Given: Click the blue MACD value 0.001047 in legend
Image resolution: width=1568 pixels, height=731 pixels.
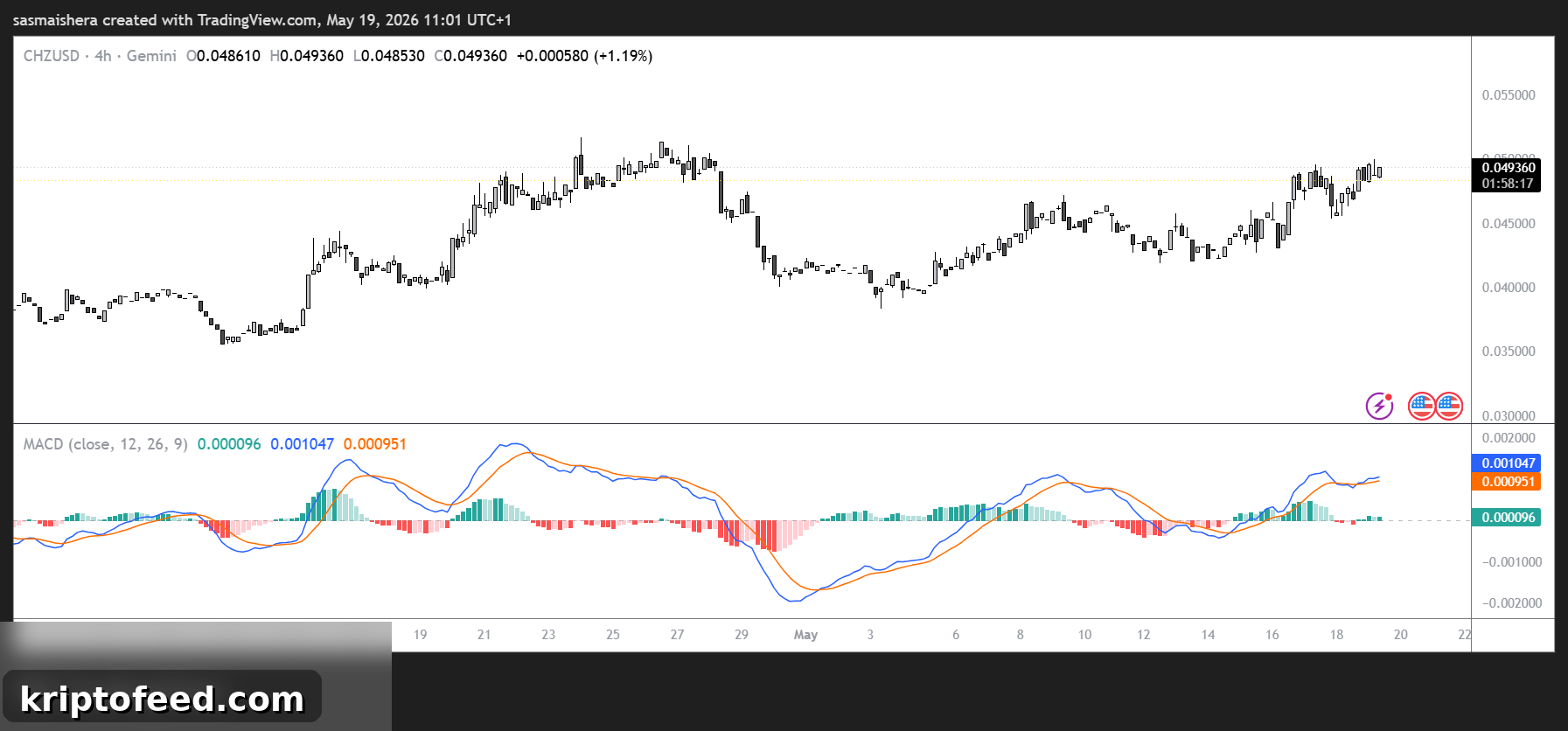Looking at the screenshot, I should [302, 444].
